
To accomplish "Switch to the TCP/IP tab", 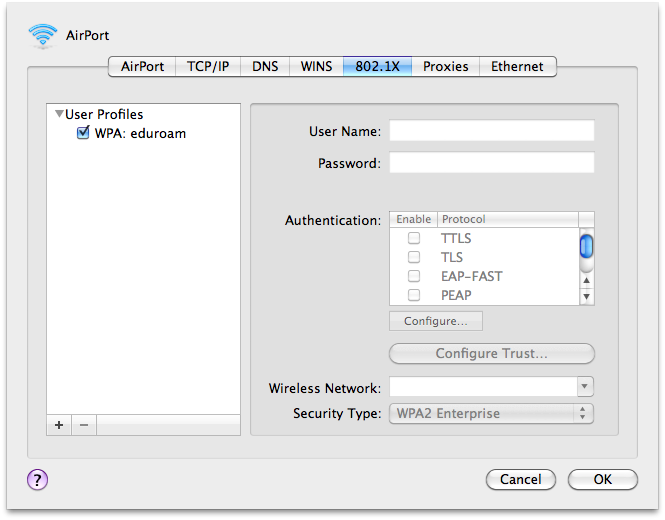I will (208, 67).
